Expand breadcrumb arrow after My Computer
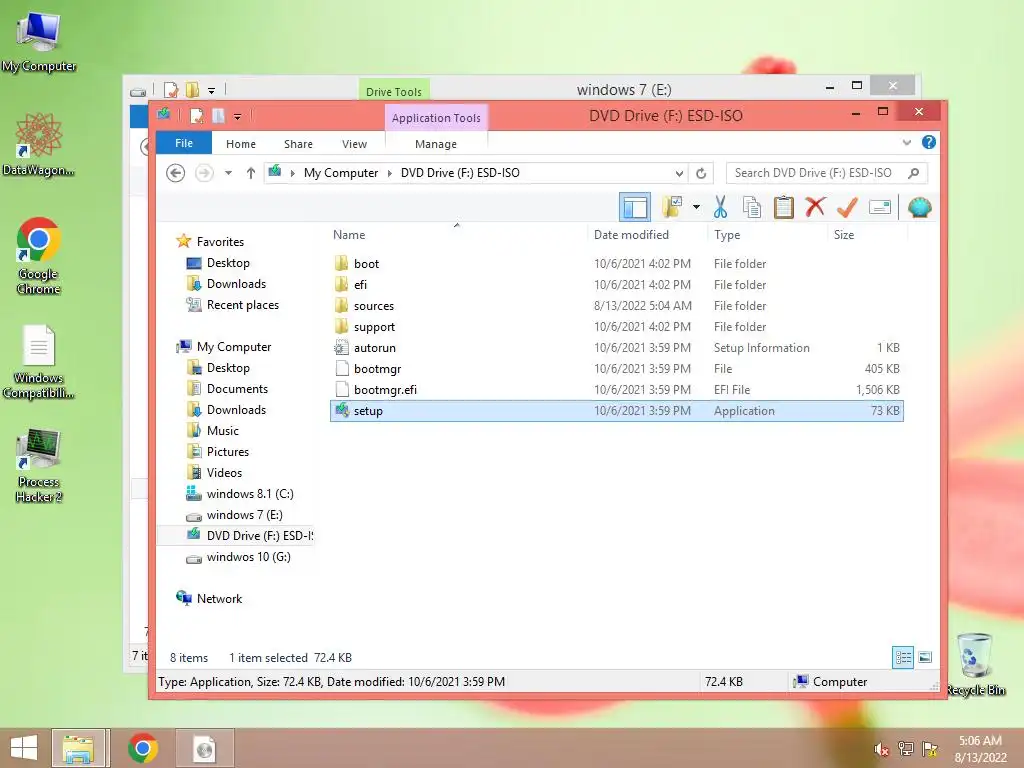The image size is (1024, 768). [x=390, y=173]
